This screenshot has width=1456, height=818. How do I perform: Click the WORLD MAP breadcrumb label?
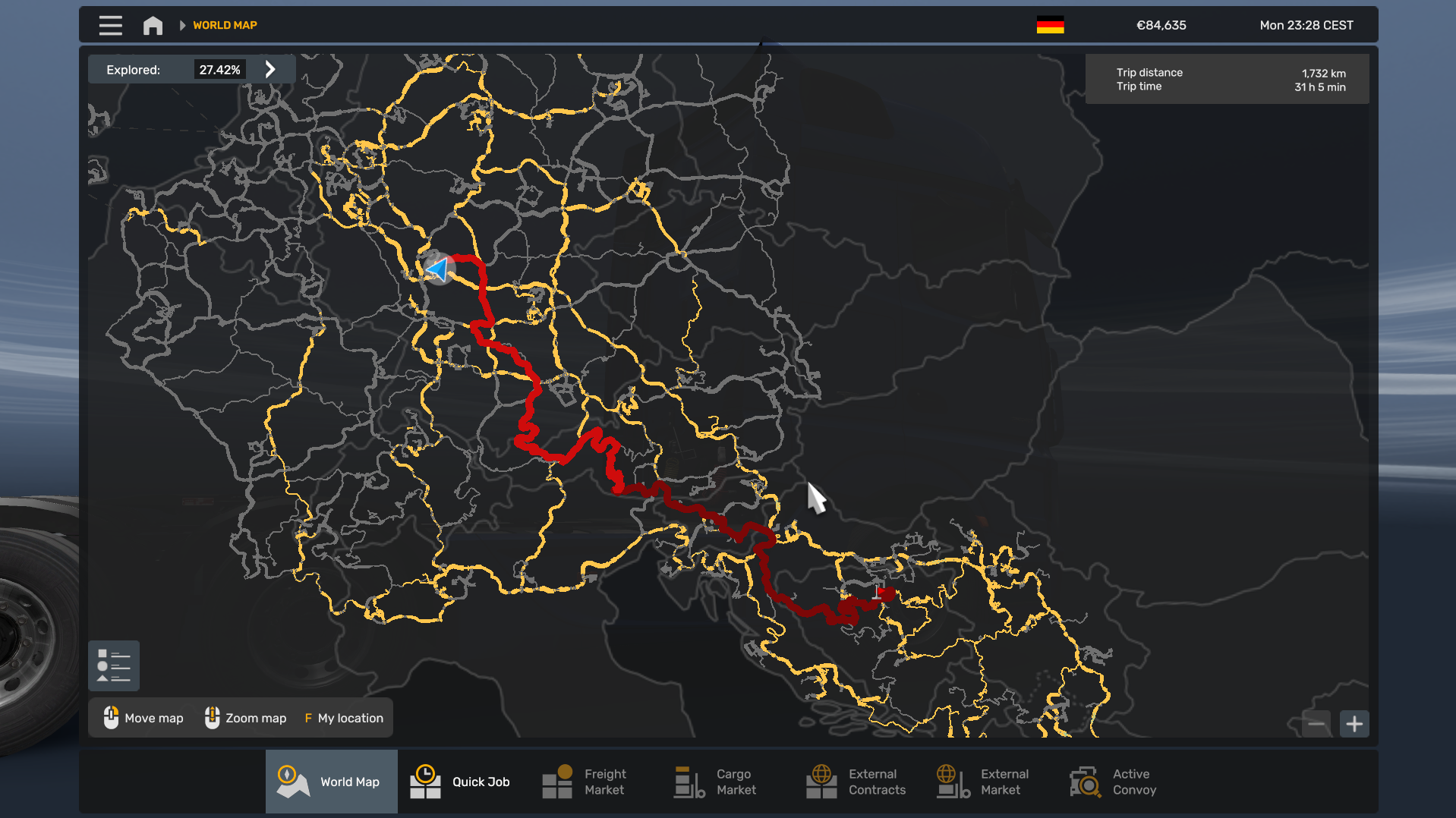pyautogui.click(x=225, y=25)
